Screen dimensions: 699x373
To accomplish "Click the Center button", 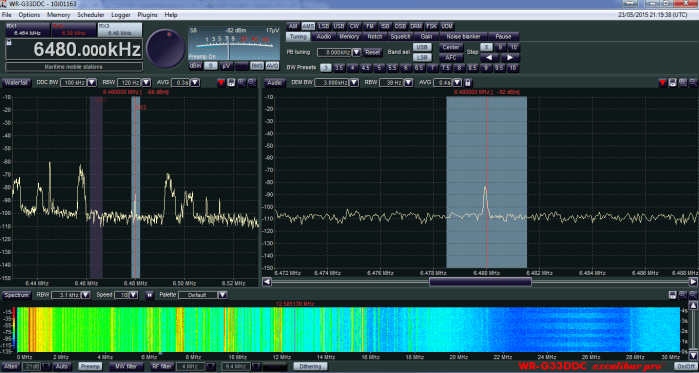I will click(x=451, y=47).
